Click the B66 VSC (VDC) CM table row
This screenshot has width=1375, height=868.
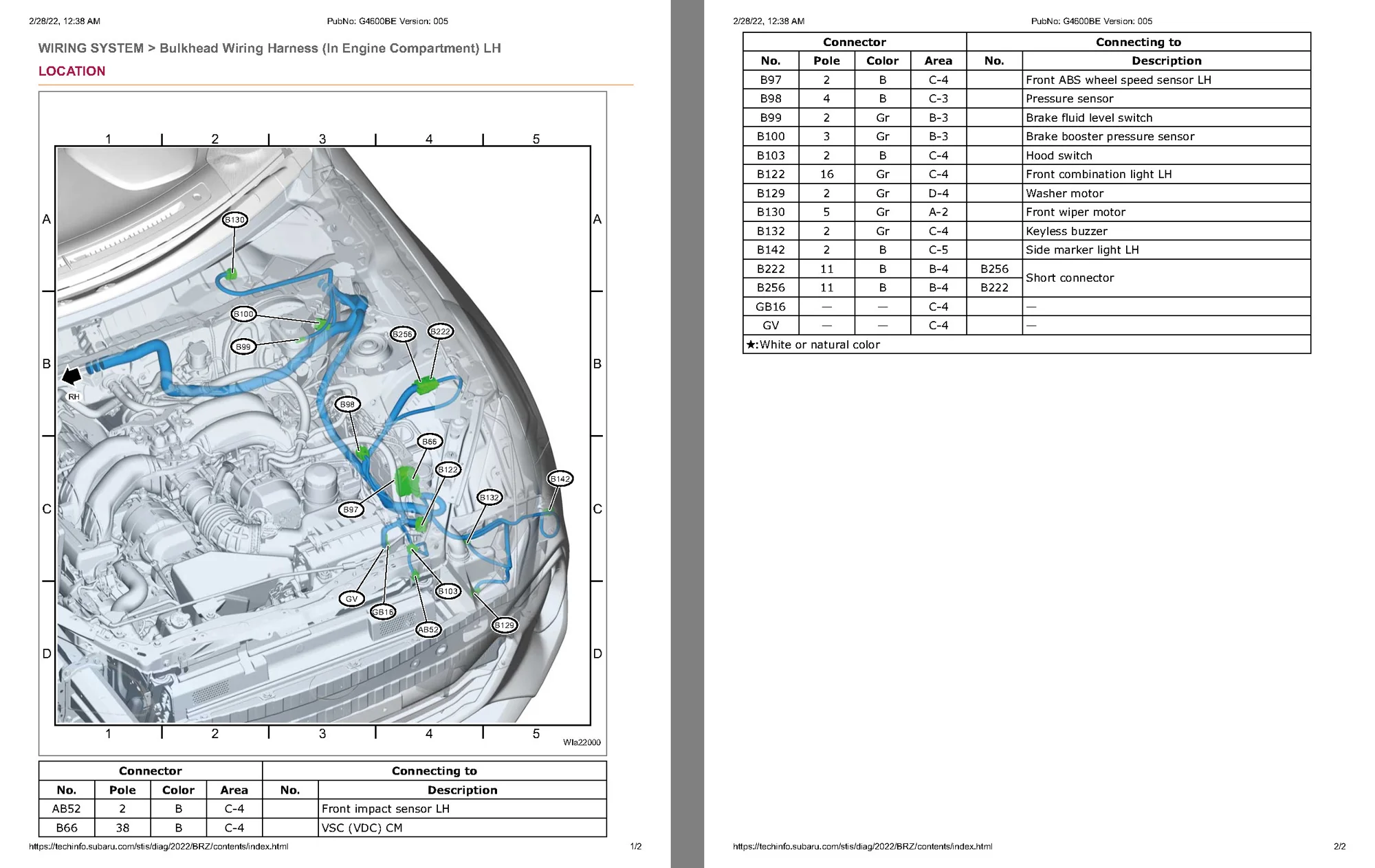point(322,827)
